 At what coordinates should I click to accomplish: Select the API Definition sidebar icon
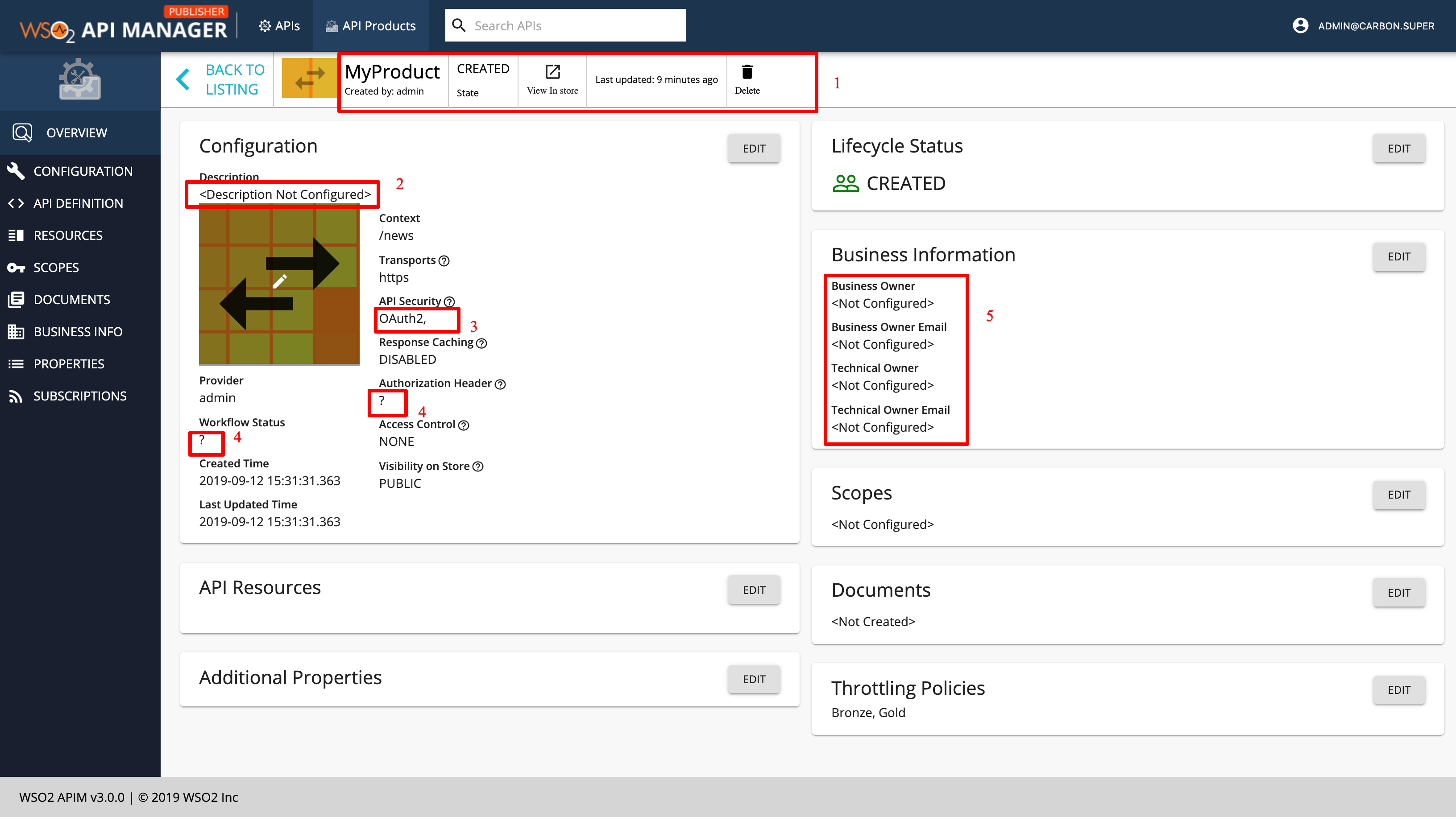pos(15,203)
